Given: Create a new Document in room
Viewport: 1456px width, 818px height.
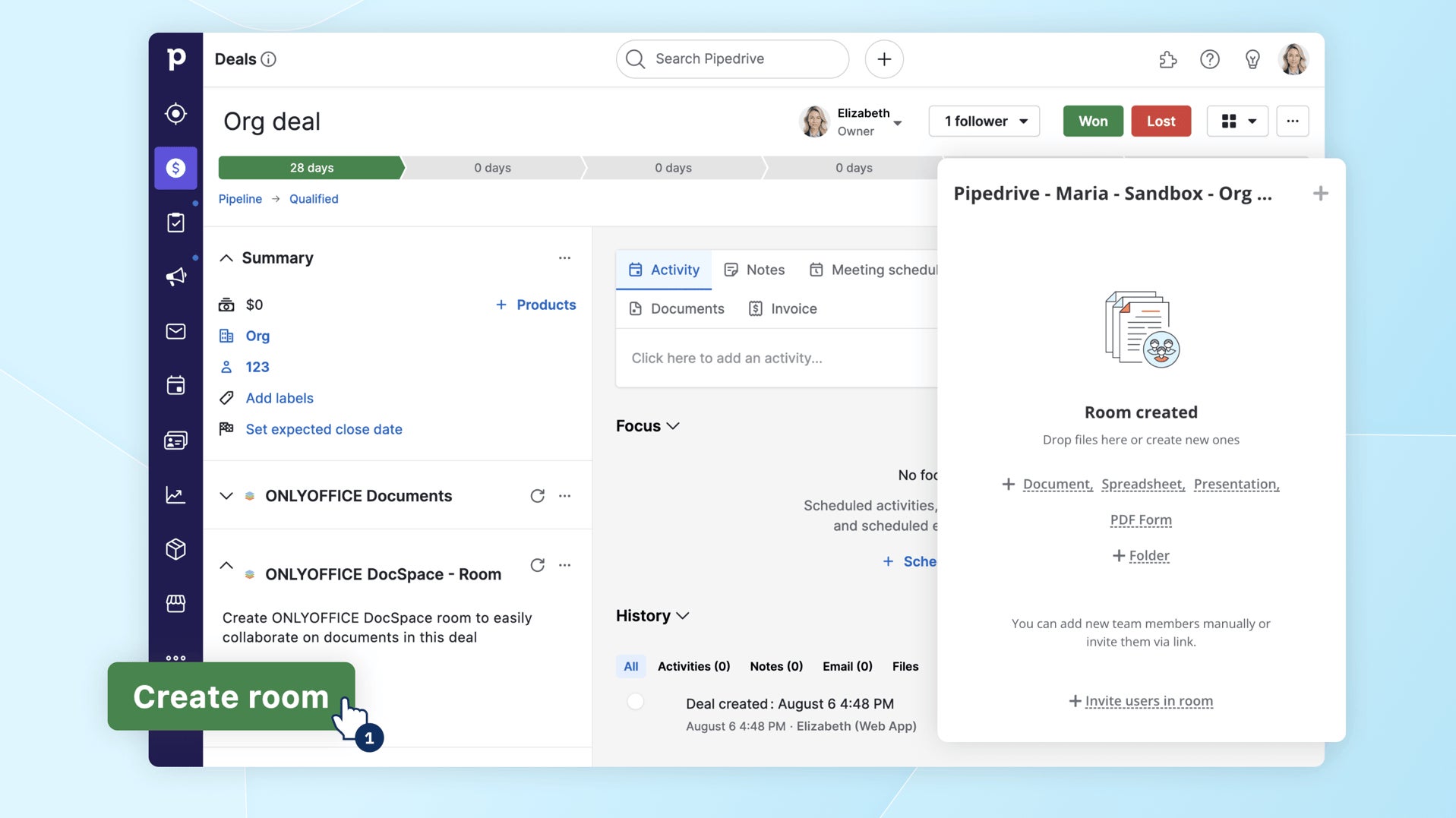Looking at the screenshot, I should point(1058,485).
